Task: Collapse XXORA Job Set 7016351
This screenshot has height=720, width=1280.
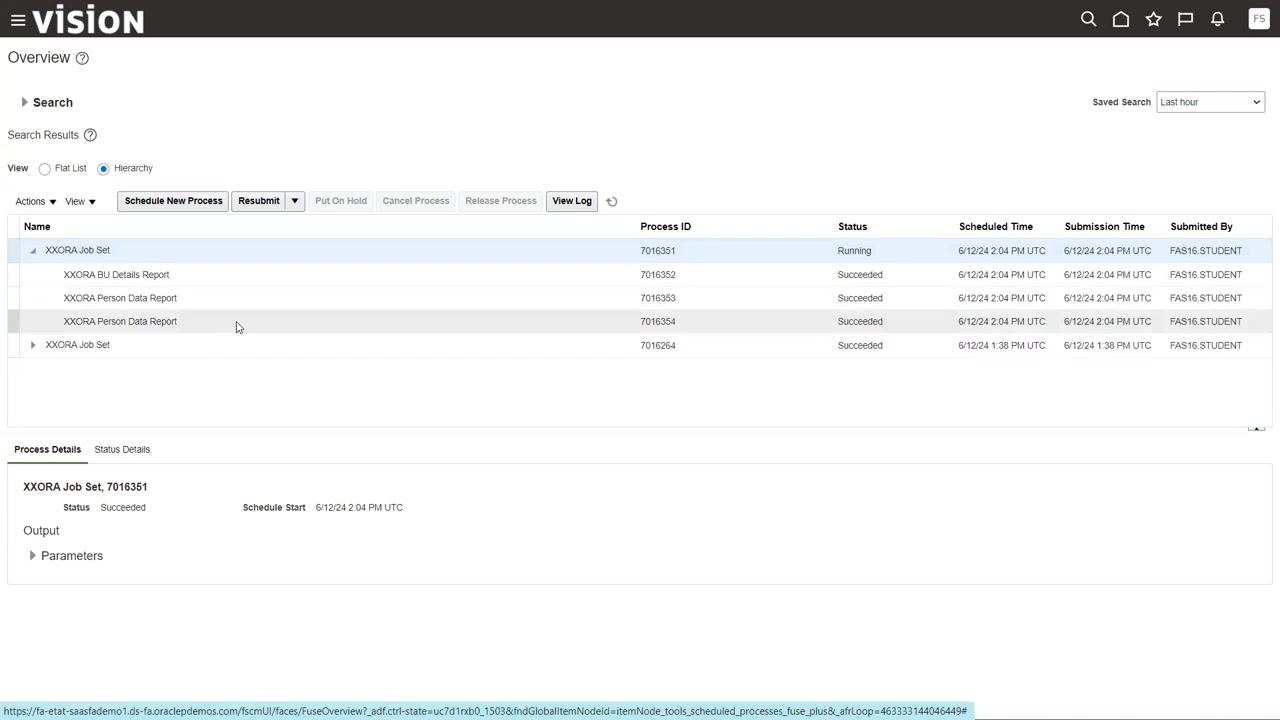Action: pyautogui.click(x=33, y=251)
